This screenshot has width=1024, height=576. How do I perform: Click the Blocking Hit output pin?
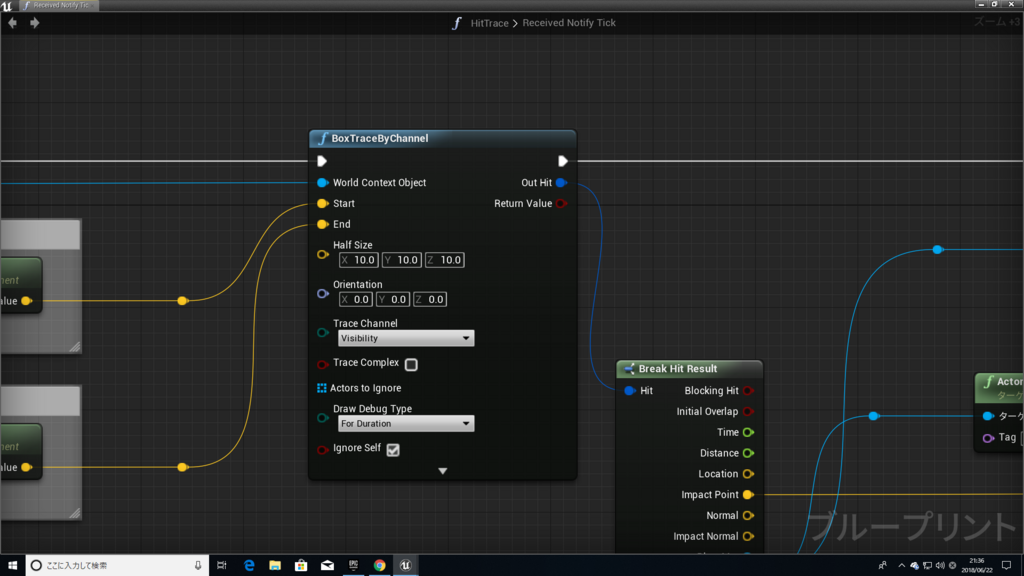748,391
